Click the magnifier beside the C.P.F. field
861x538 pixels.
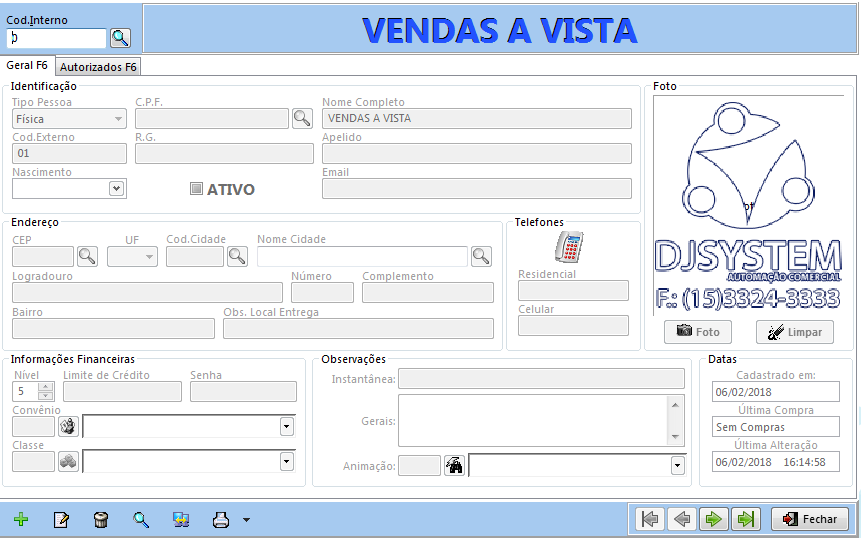[x=302, y=118]
